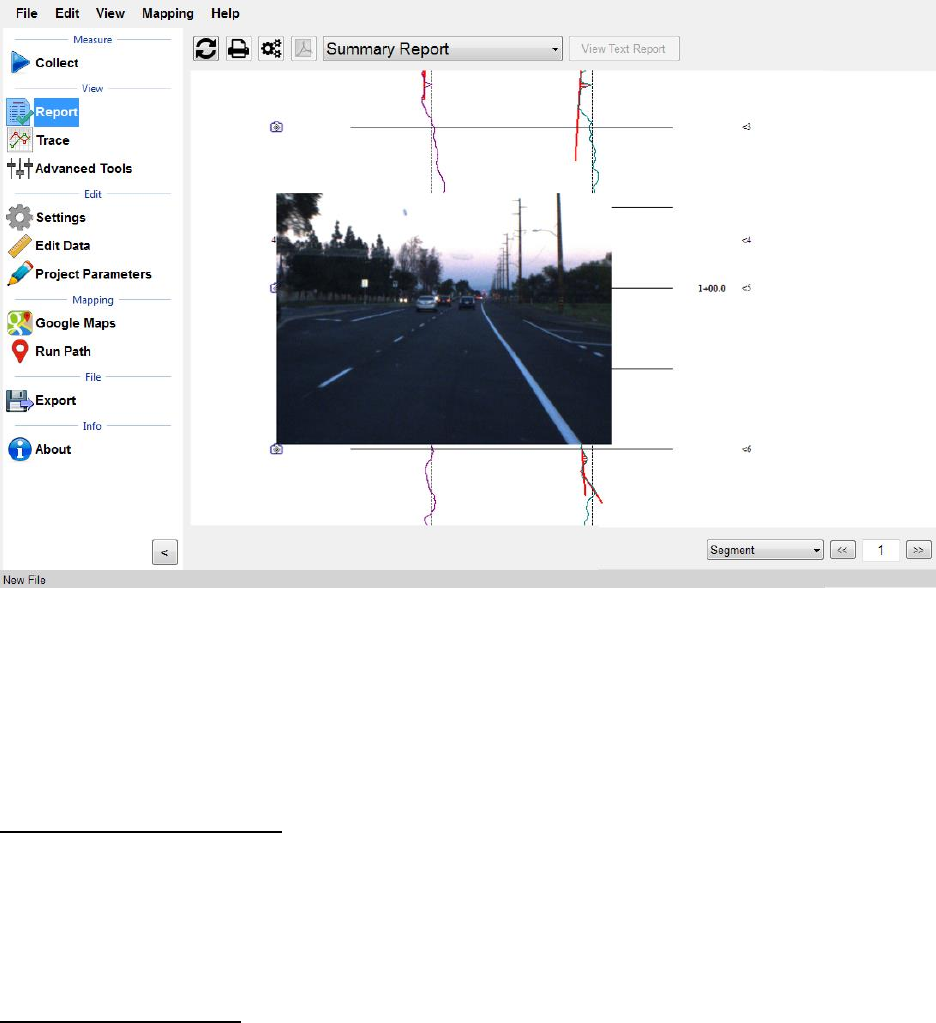Open the Segment dropdown
Screen dimensions: 936x1023
[x=765, y=550]
